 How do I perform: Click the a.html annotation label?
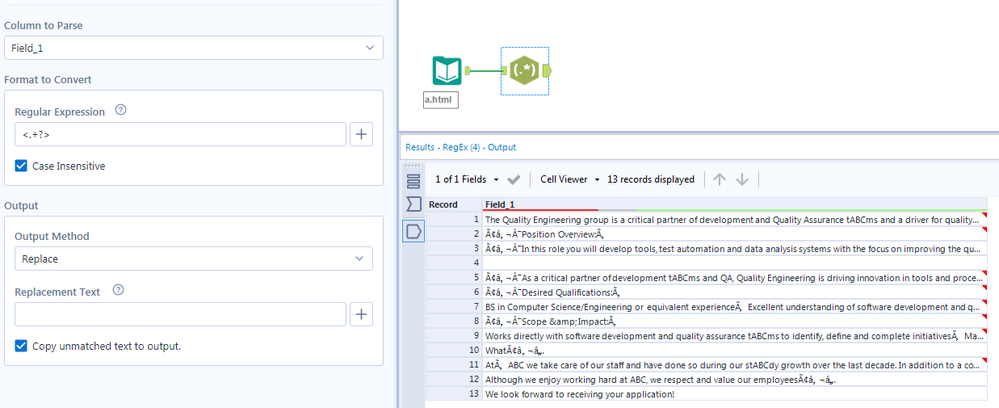[x=441, y=99]
